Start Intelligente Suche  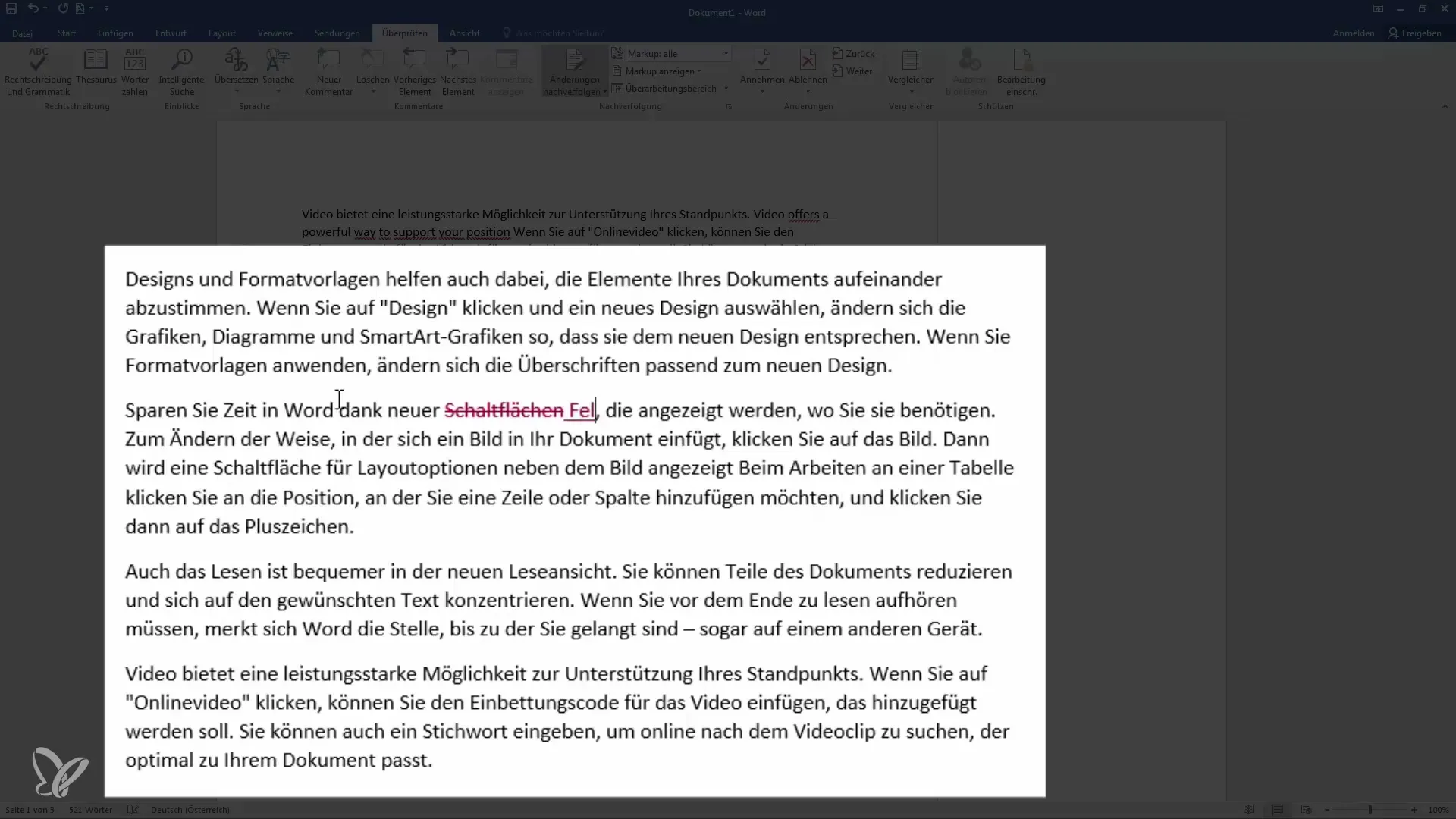click(181, 72)
